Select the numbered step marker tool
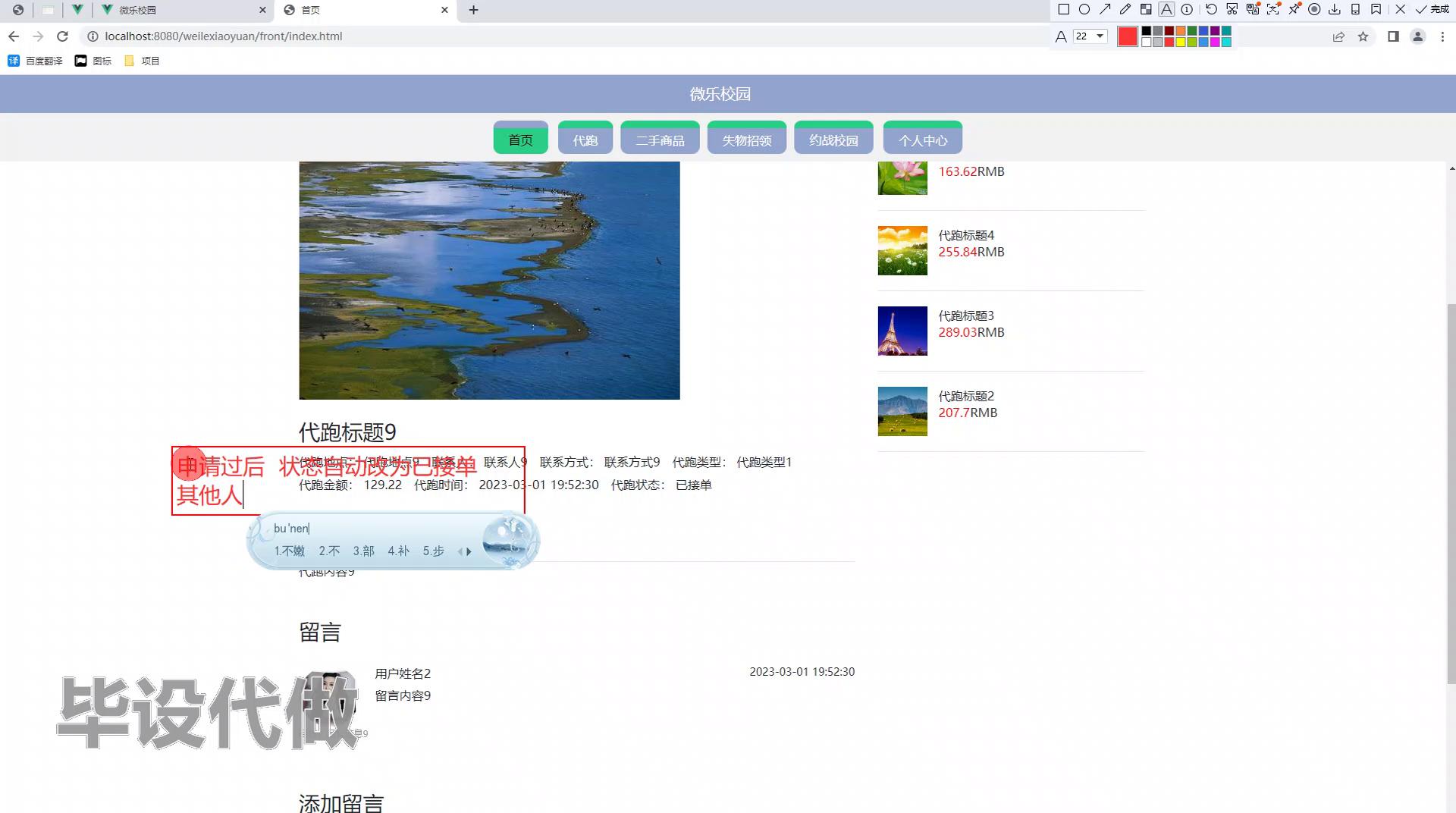1456x813 pixels. pos(1187,9)
